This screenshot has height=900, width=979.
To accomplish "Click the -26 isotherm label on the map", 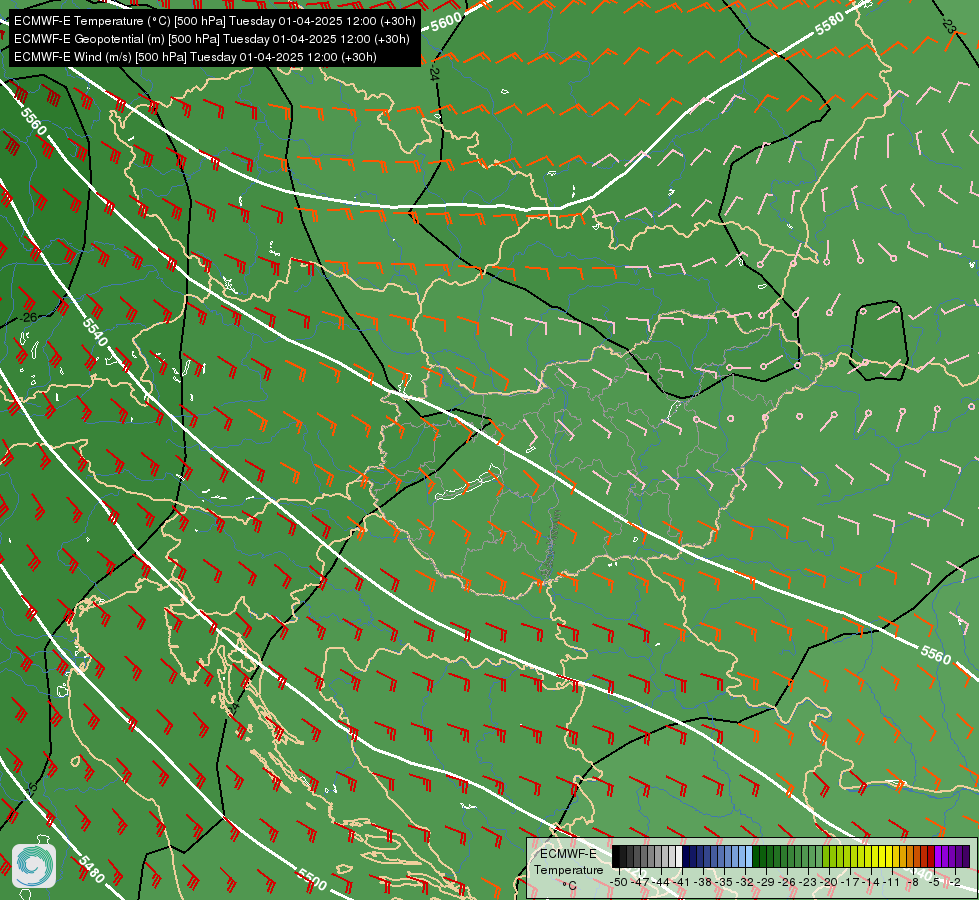I will pos(29,317).
